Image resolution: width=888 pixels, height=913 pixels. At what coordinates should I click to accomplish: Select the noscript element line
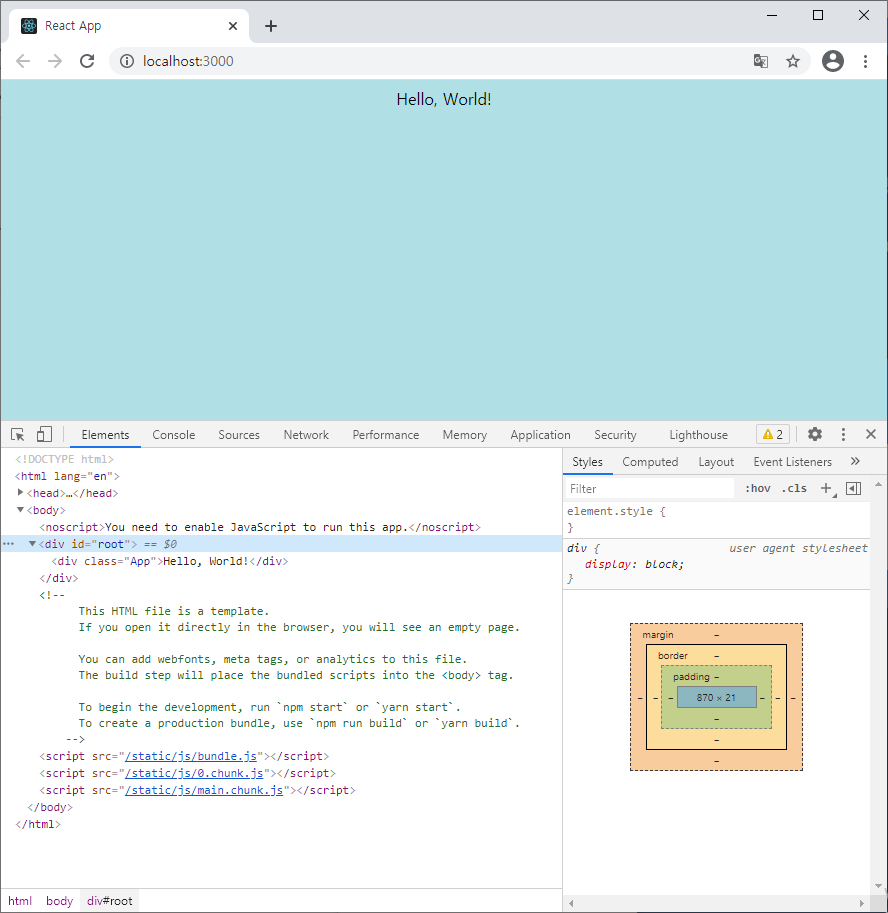tap(260, 527)
